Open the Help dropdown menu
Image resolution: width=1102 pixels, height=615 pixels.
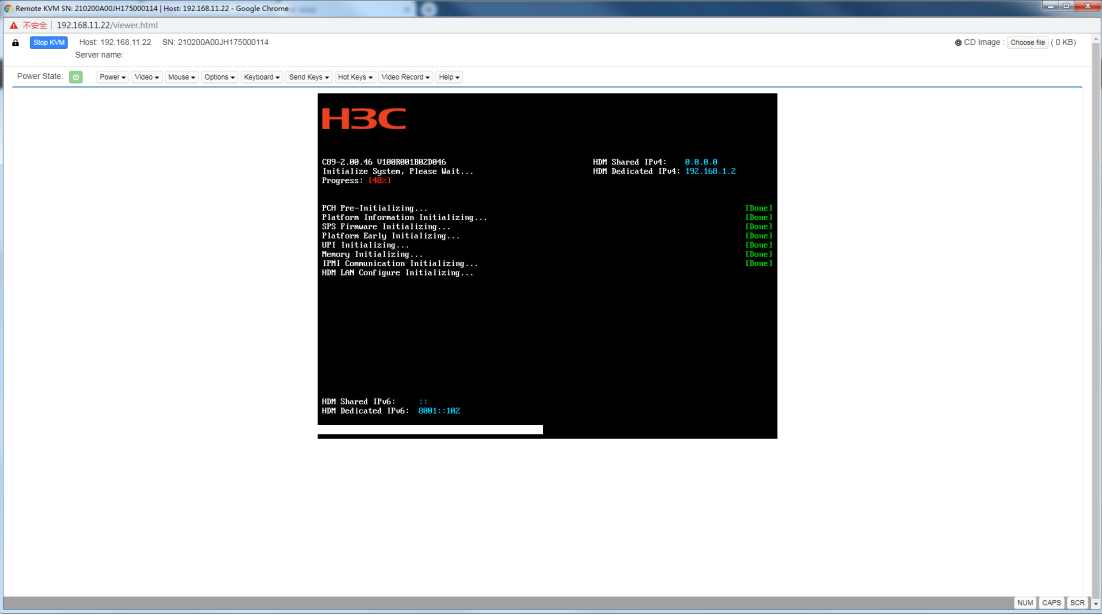pyautogui.click(x=448, y=77)
